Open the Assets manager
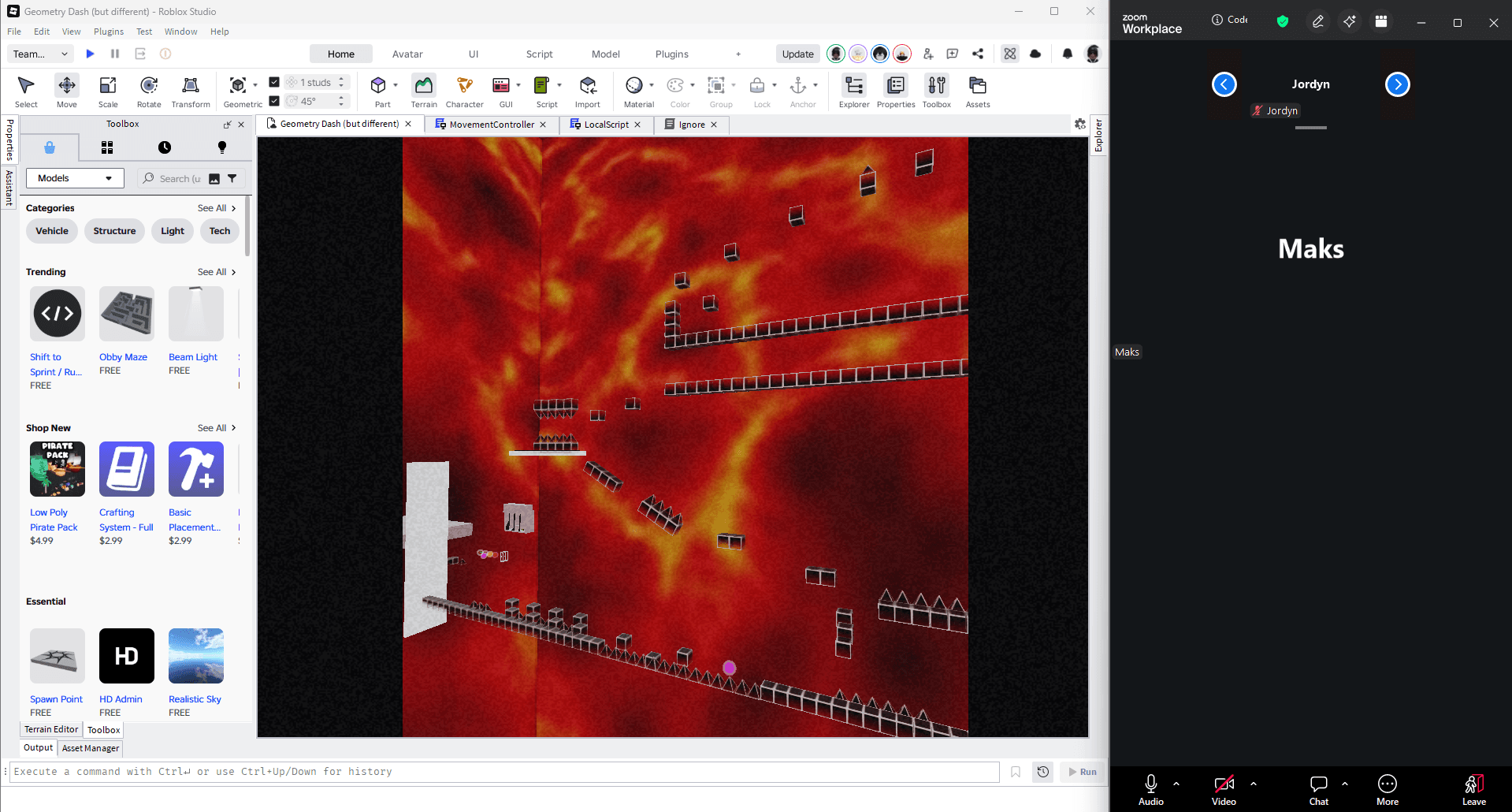 (x=978, y=91)
